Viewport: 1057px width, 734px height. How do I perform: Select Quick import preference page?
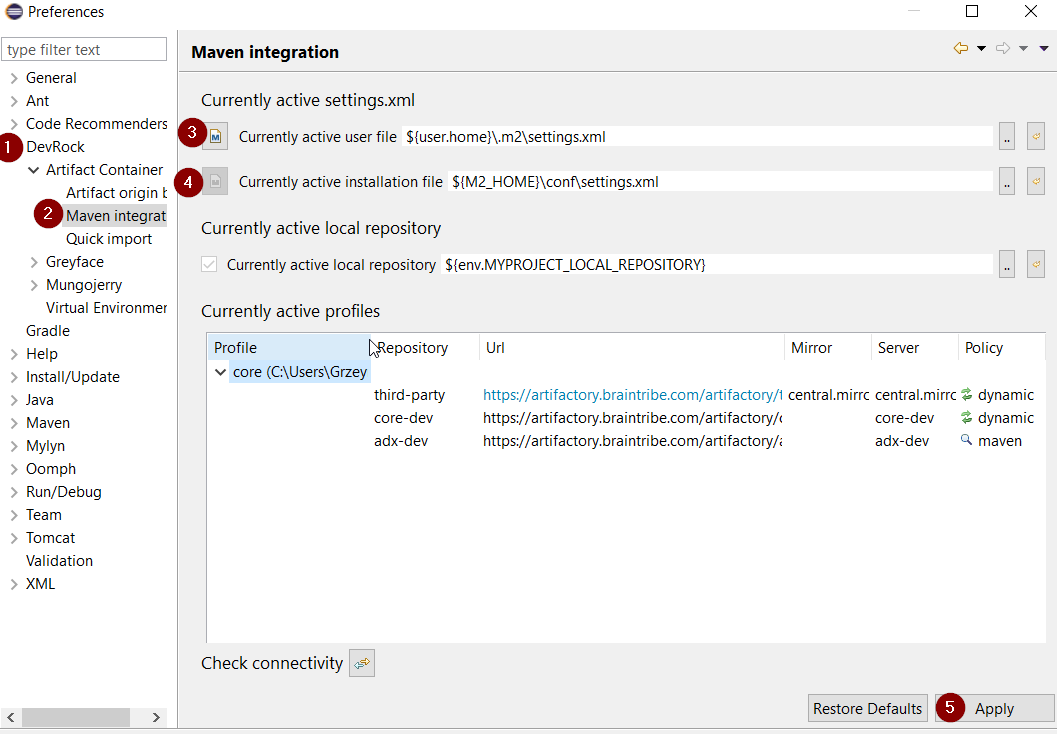click(x=109, y=239)
